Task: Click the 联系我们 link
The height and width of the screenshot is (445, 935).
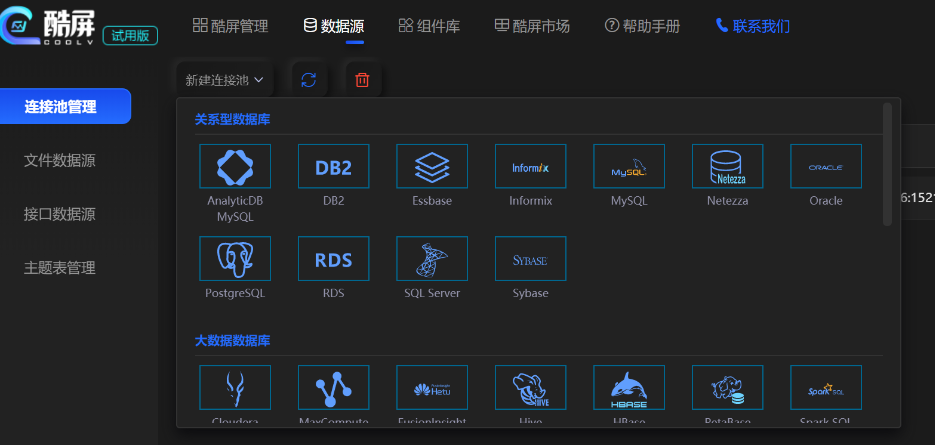Action: tap(752, 26)
